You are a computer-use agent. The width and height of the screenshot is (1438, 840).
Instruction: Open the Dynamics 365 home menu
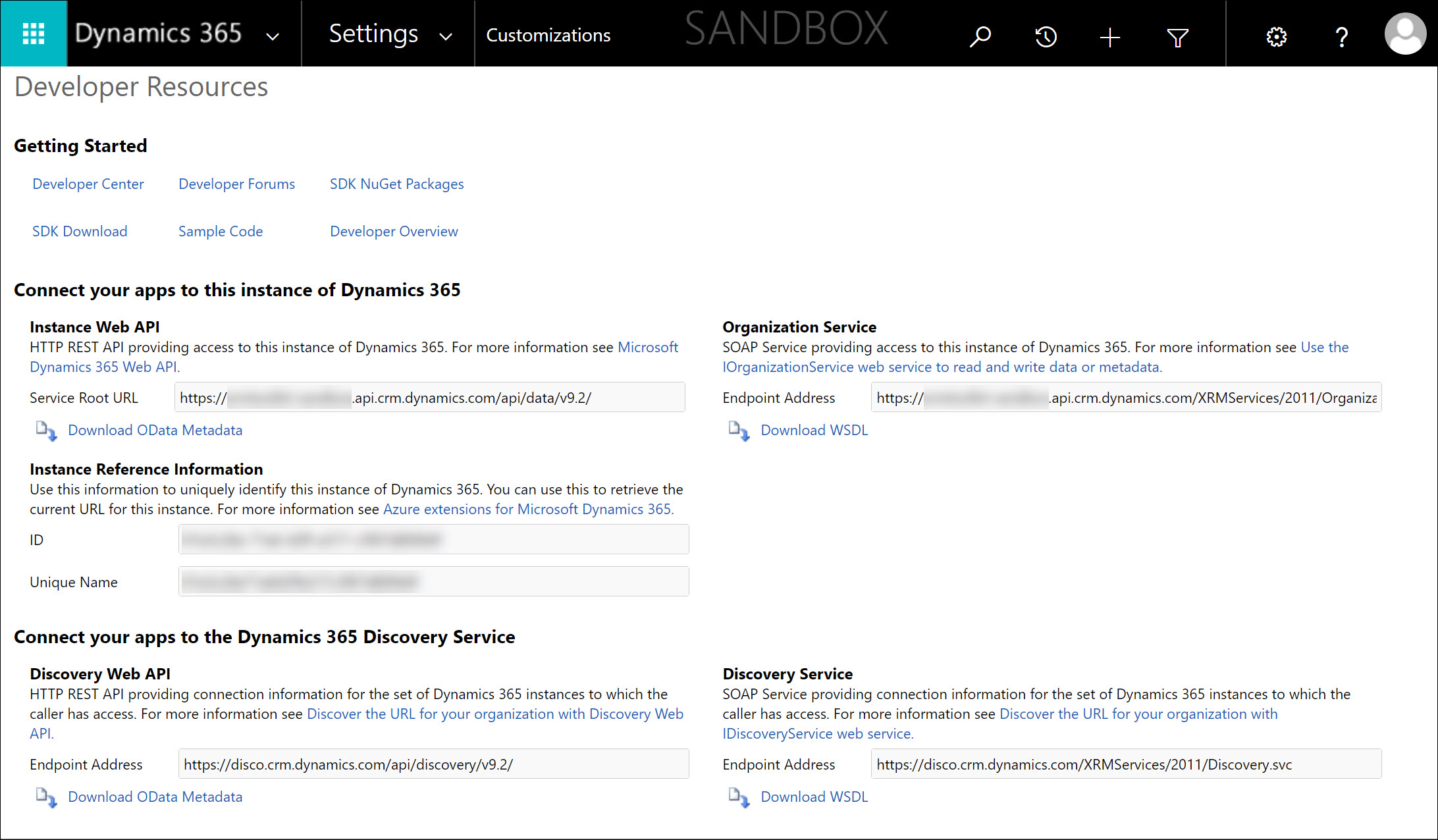[158, 34]
